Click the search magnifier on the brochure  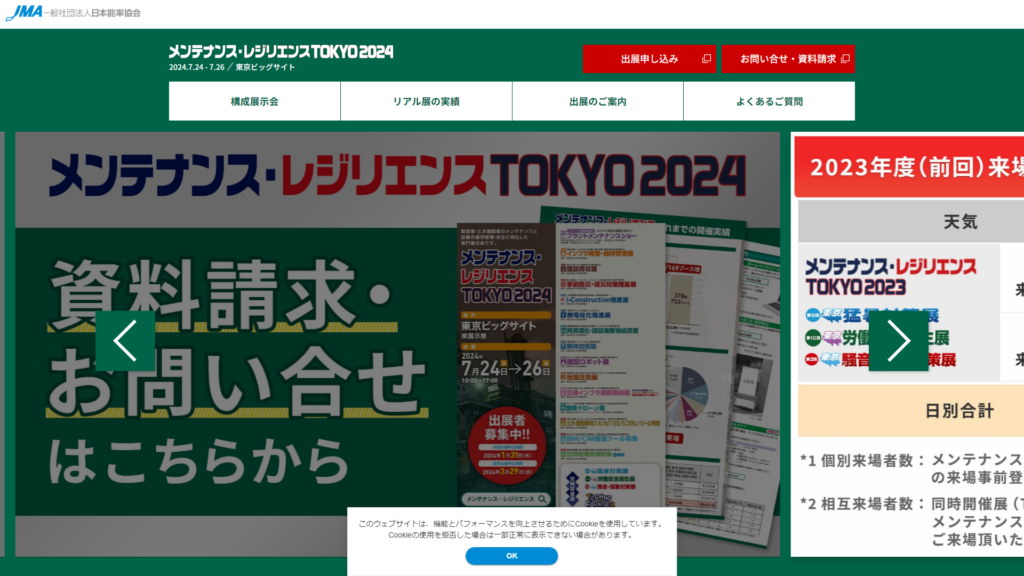pos(542,499)
